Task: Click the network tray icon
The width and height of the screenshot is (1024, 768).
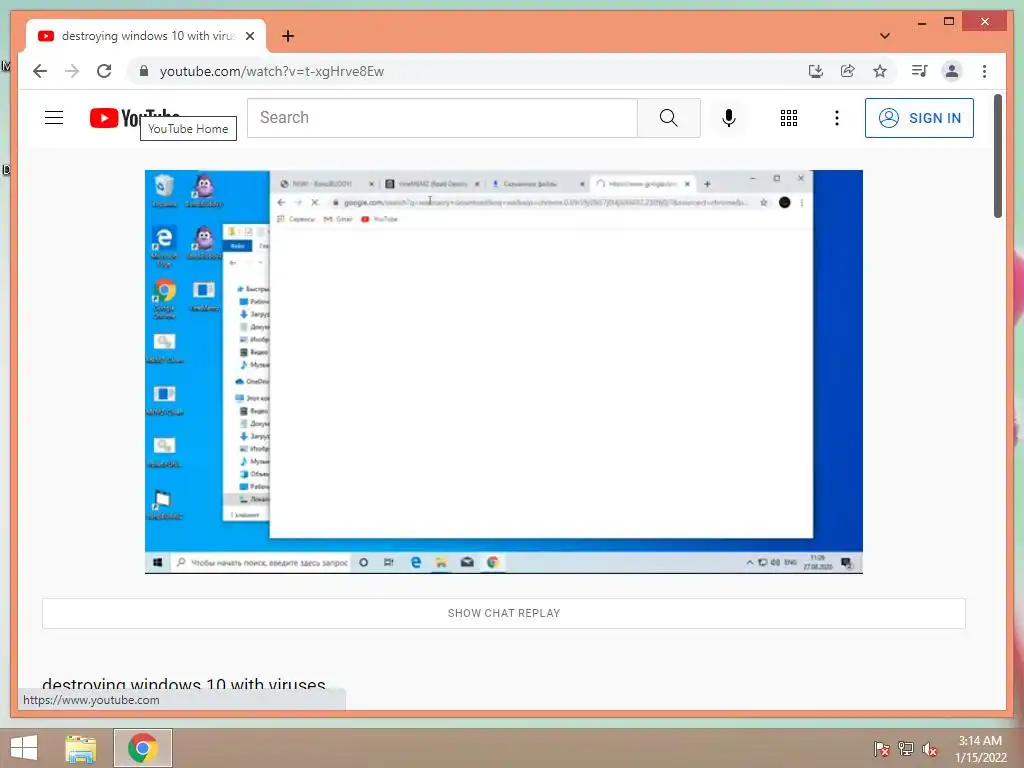Action: tap(906, 748)
